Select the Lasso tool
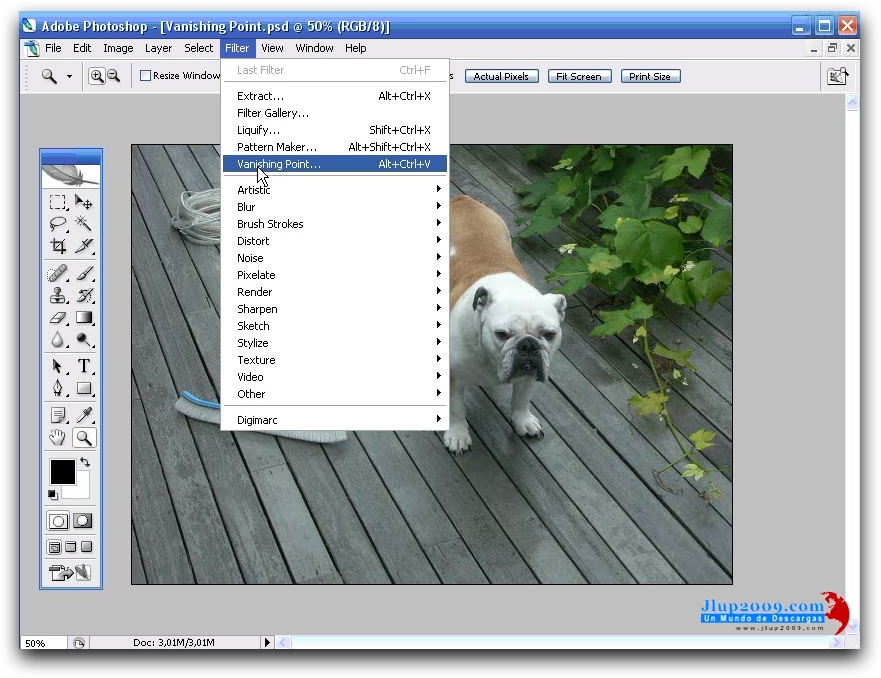 (x=59, y=224)
